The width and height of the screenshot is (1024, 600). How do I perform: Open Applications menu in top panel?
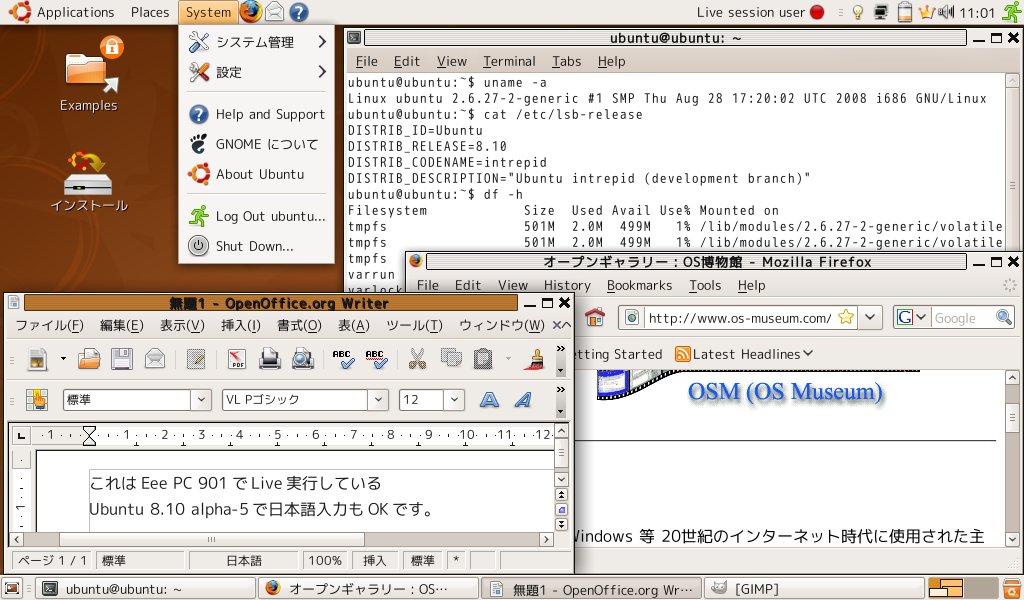coord(61,12)
